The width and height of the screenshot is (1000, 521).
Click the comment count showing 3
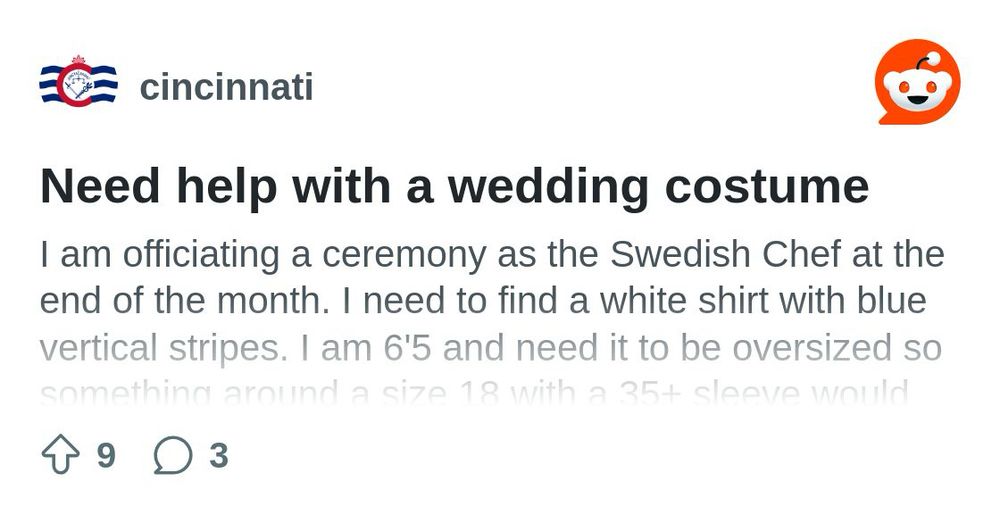click(x=219, y=455)
